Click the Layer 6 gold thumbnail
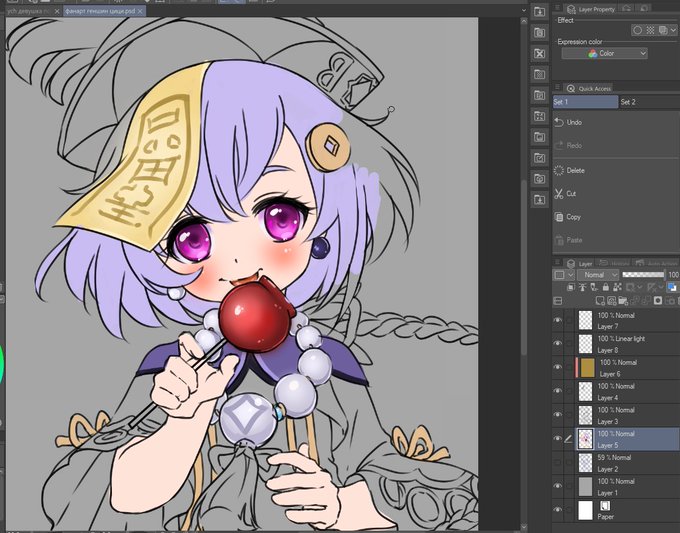The height and width of the screenshot is (533, 680). click(x=587, y=368)
